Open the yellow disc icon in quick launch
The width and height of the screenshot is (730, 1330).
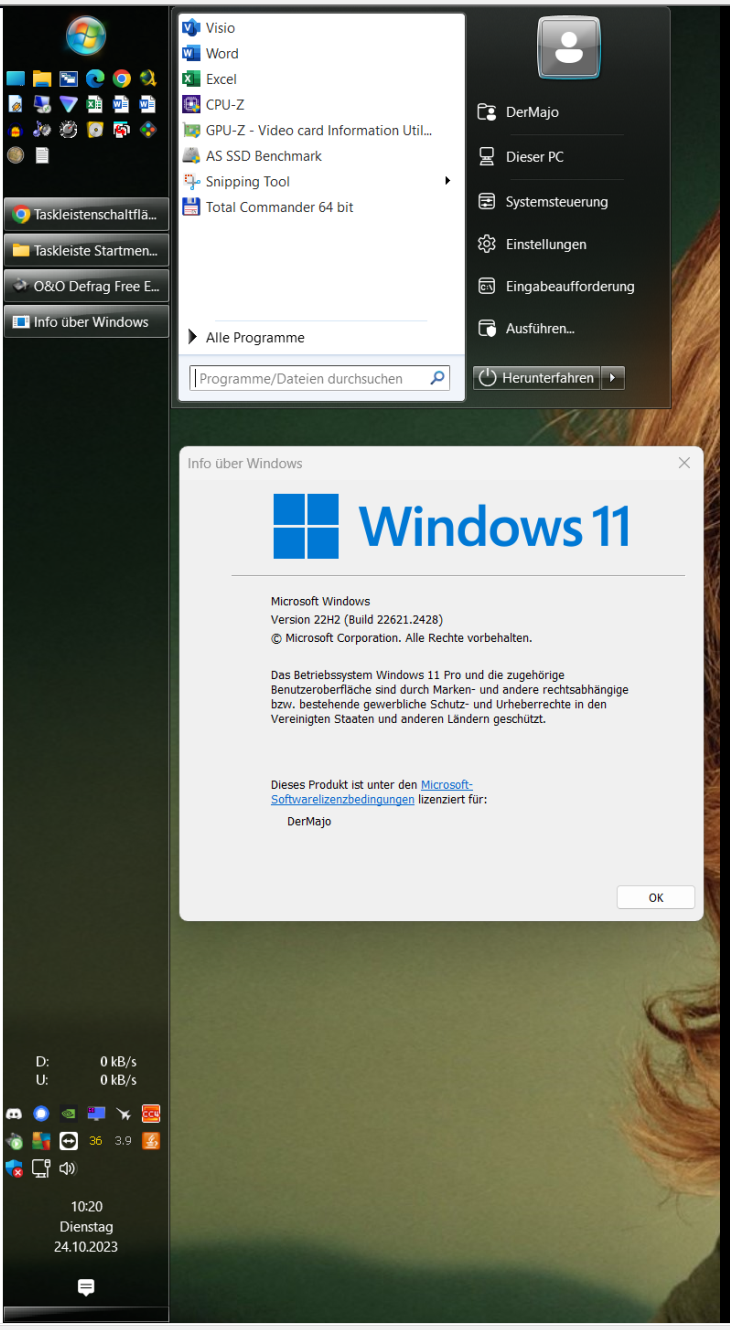coord(95,129)
